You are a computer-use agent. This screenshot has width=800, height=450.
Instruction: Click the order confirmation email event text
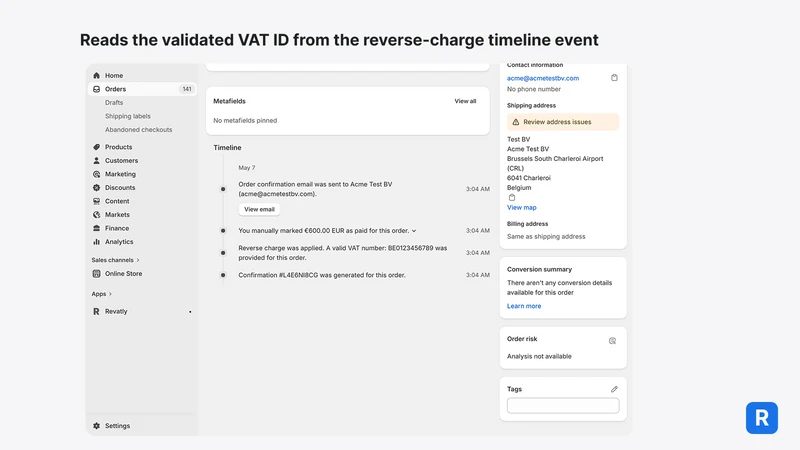tap(315, 189)
